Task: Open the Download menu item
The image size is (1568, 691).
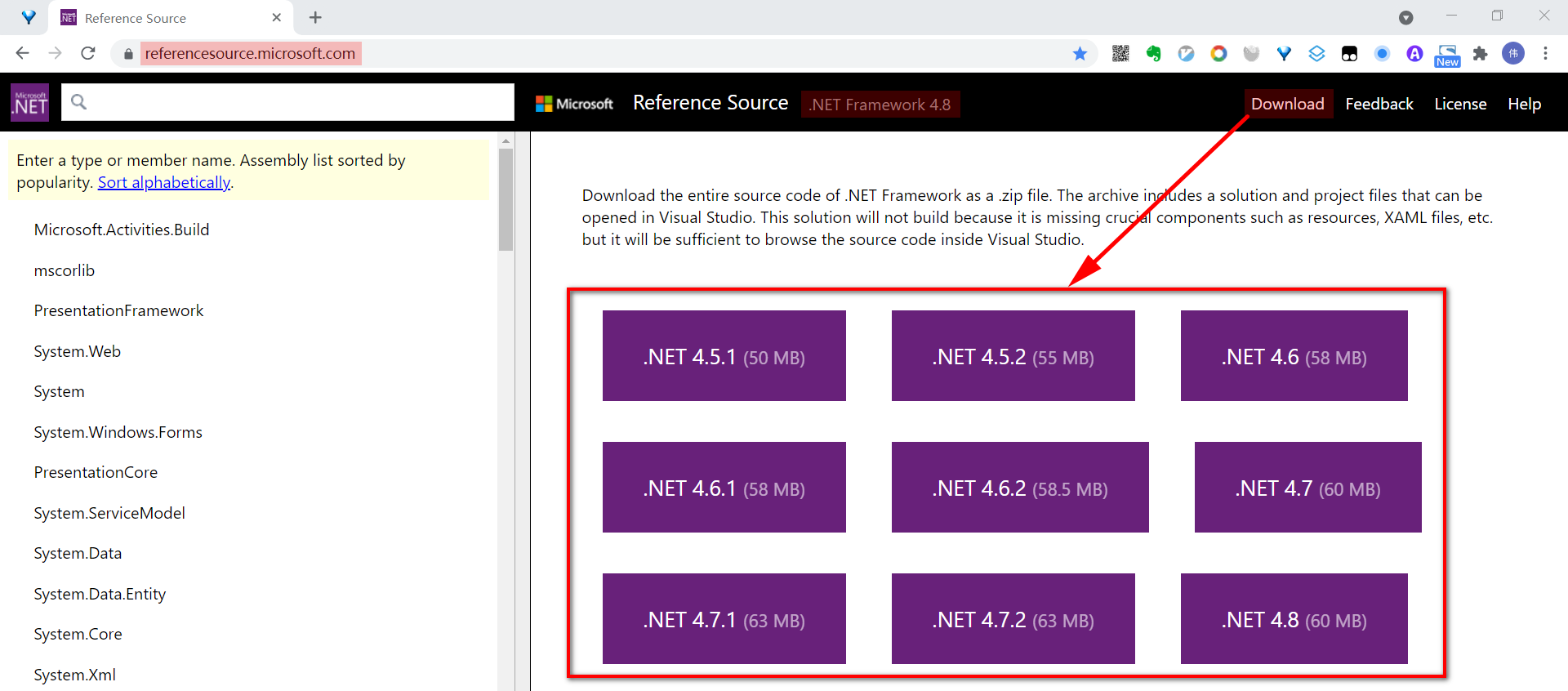Action: [x=1288, y=104]
